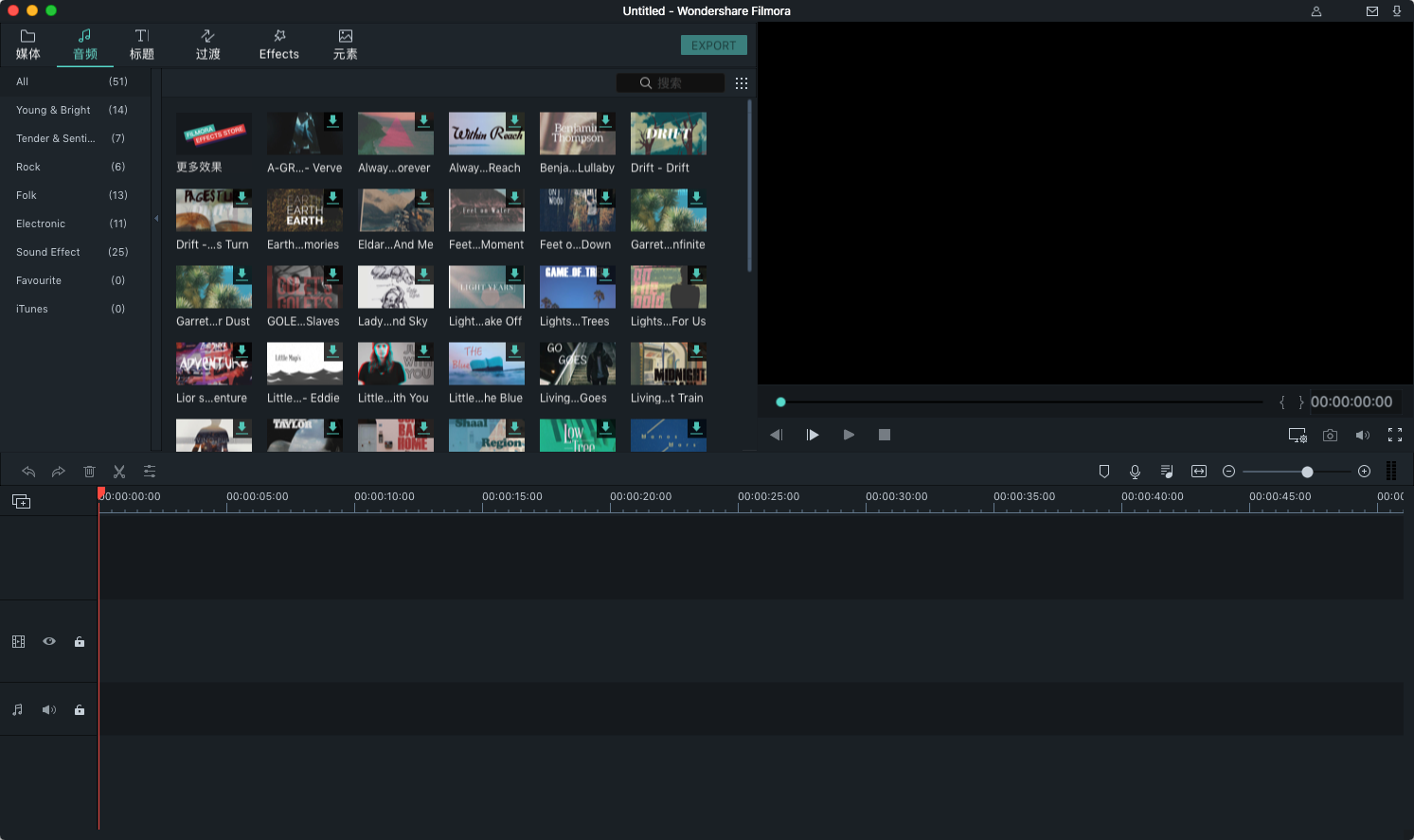Open the transitions tab (过渡)
1414x840 pixels.
tap(208, 45)
